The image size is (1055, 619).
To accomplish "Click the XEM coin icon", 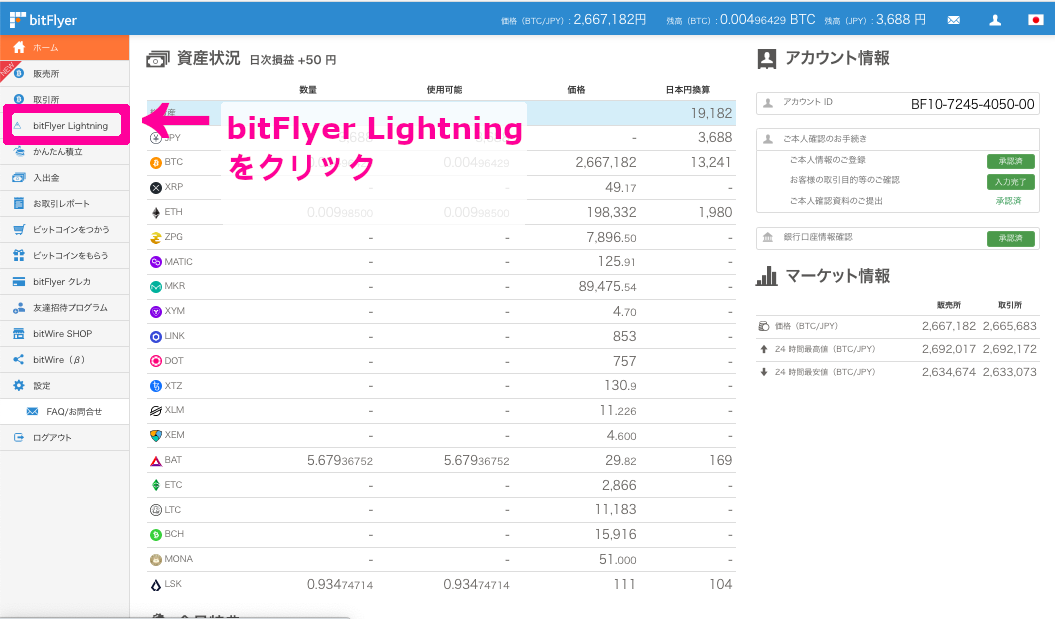I will pos(155,435).
